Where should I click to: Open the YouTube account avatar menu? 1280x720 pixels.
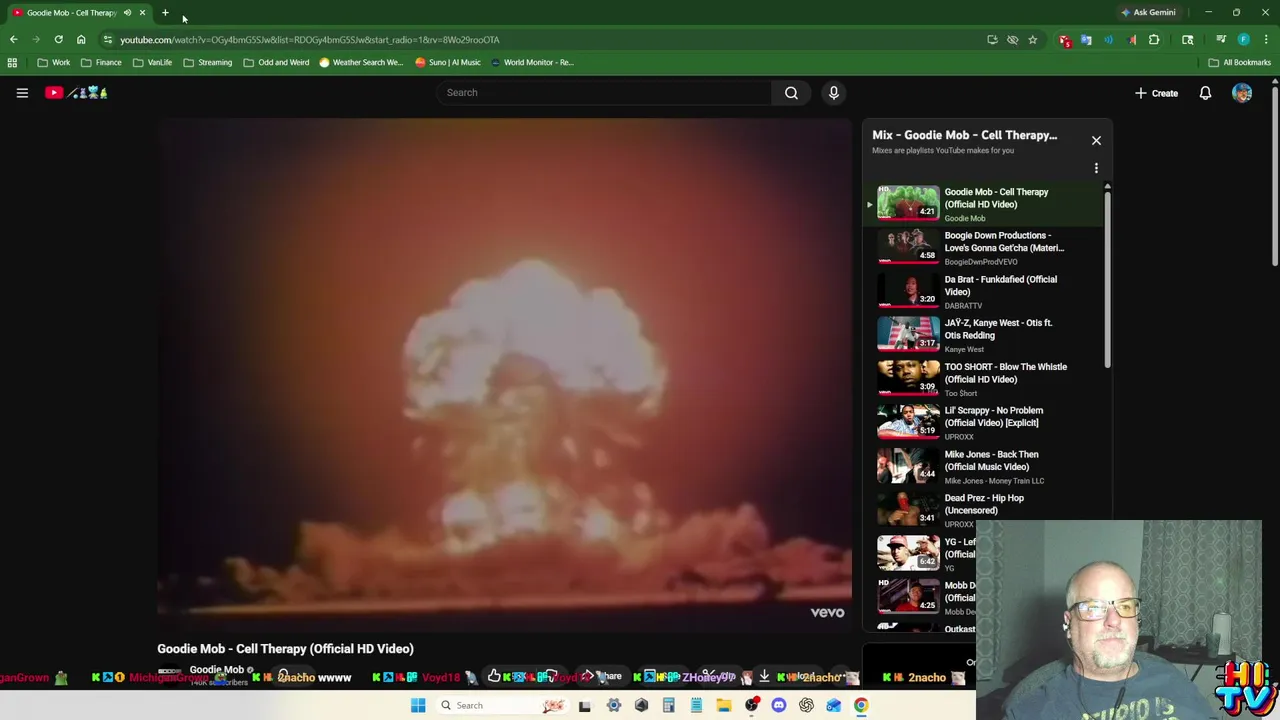1242,93
